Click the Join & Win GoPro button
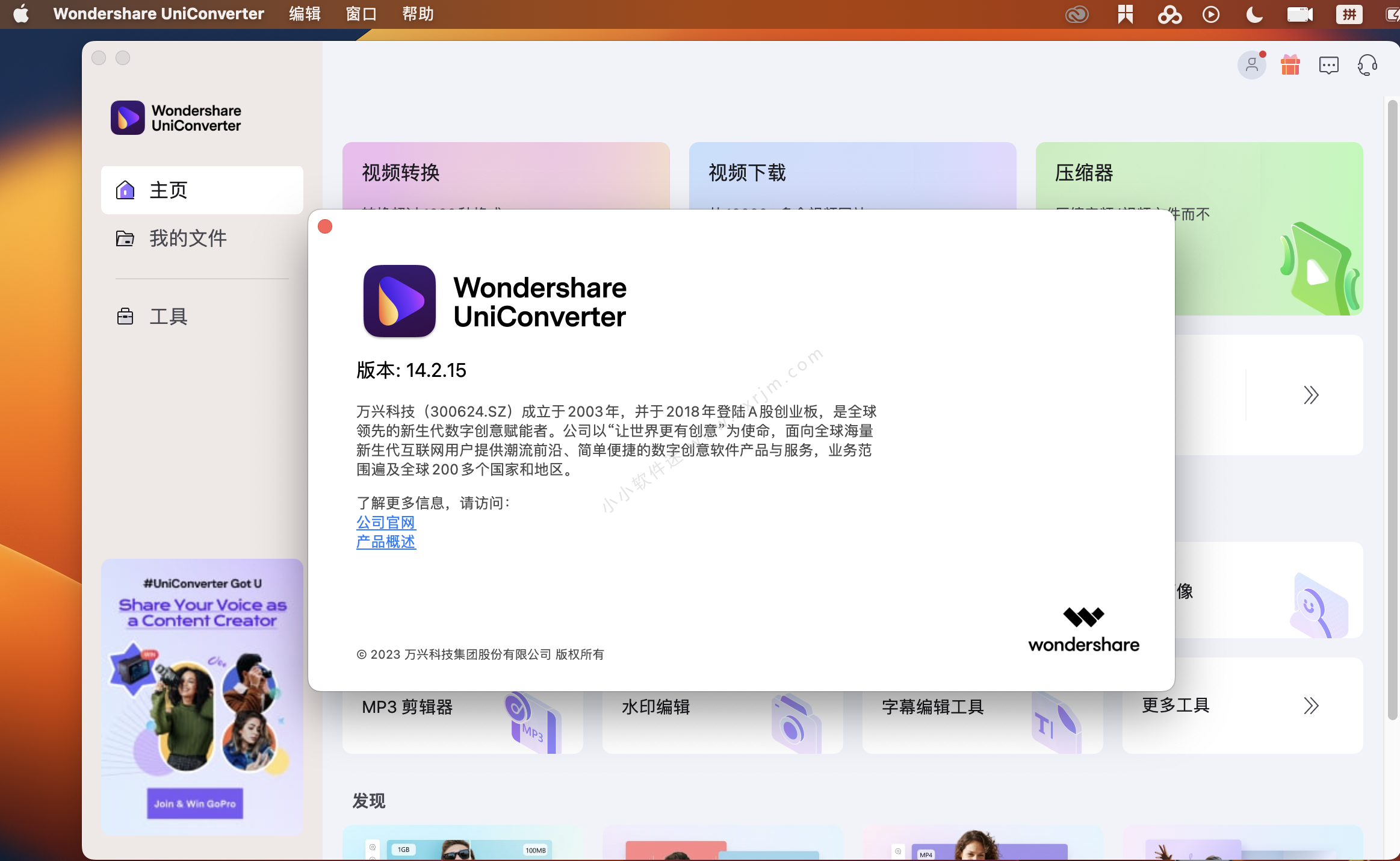 coord(195,803)
